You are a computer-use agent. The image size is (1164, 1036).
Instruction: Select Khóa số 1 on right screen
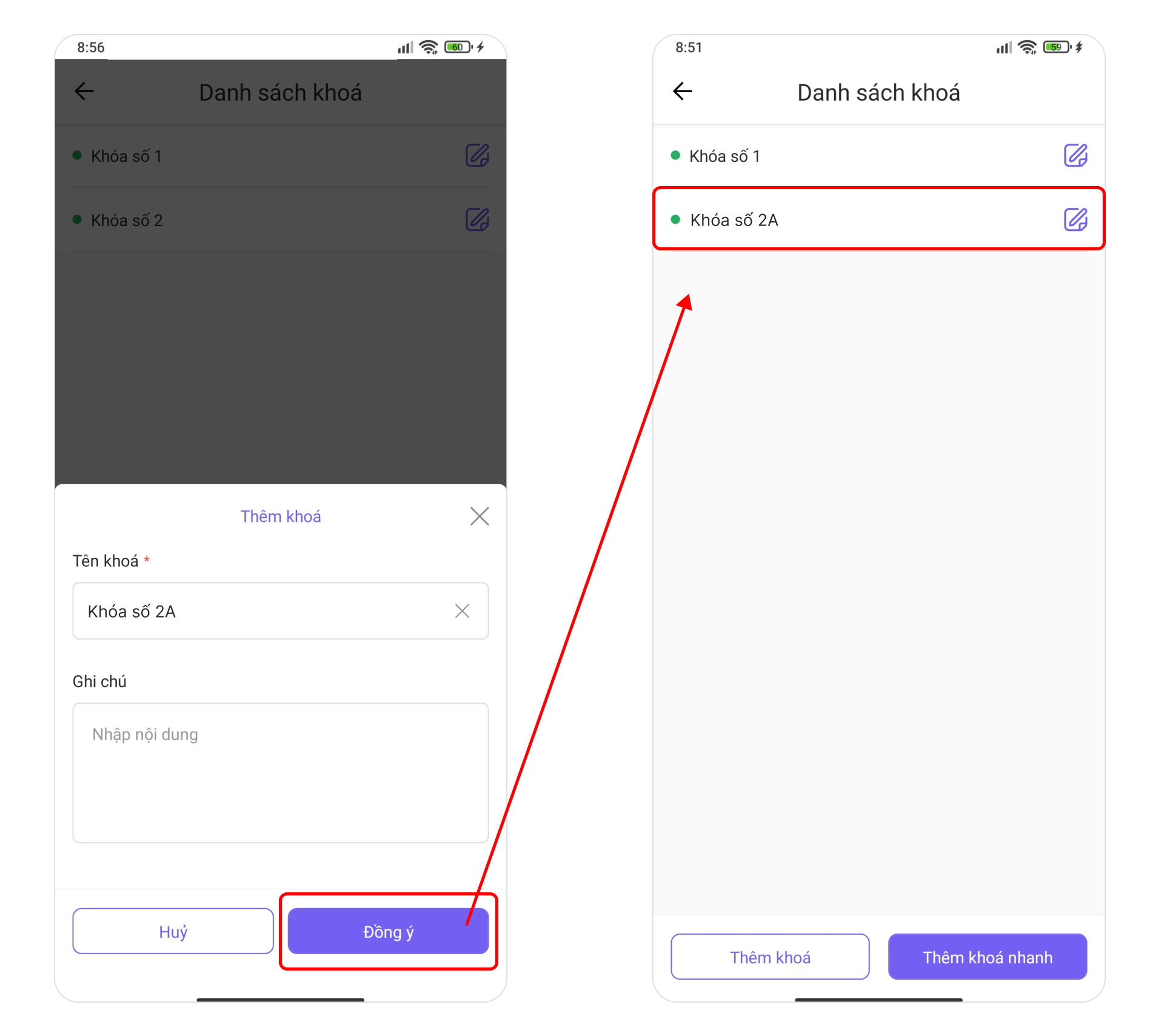point(878,156)
